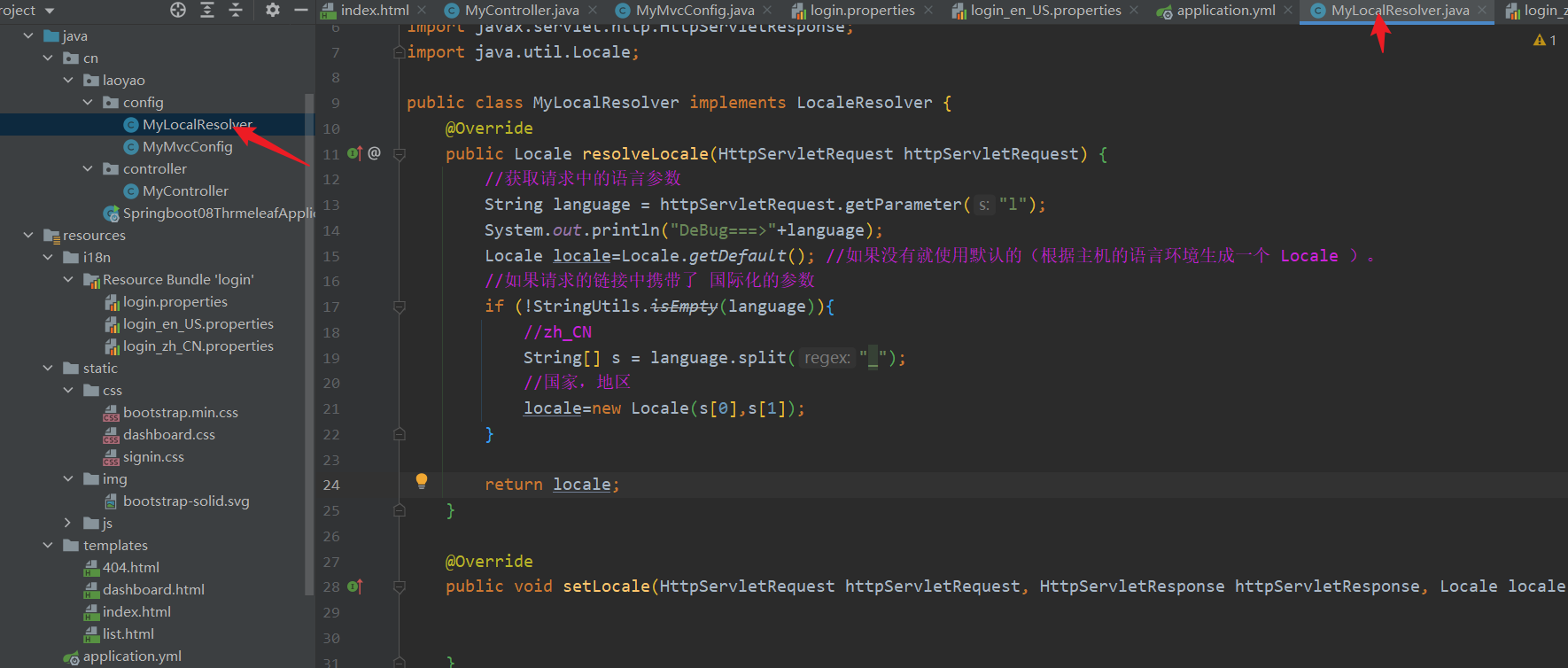Click the login_en_US.properties file icon in tree
1568x668 pixels.
tap(112, 324)
